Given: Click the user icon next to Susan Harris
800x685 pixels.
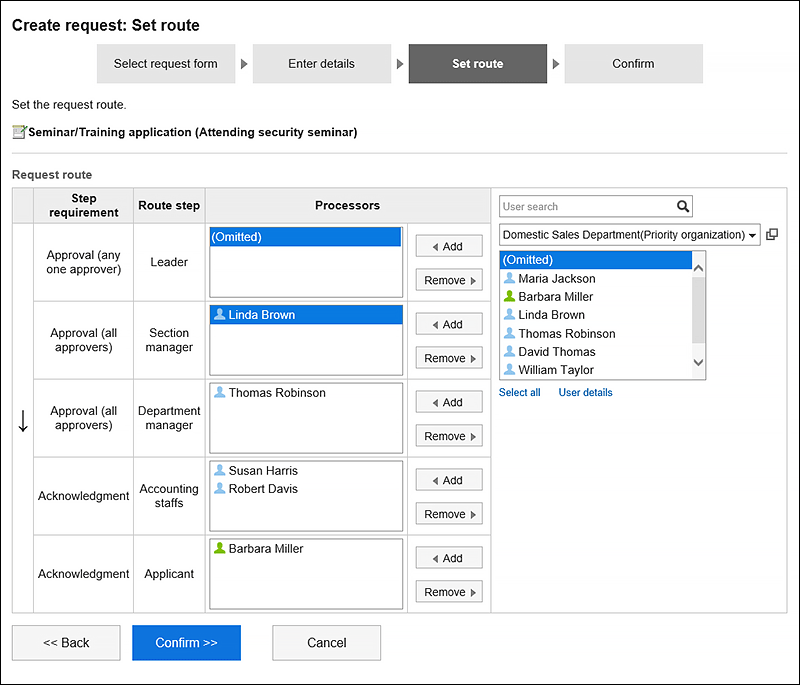Looking at the screenshot, I should (219, 470).
